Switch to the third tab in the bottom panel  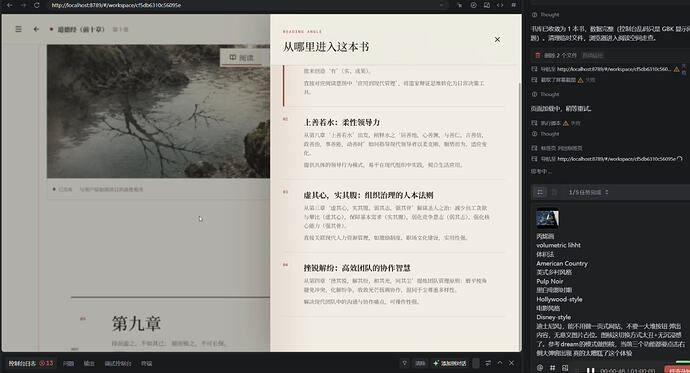89,363
